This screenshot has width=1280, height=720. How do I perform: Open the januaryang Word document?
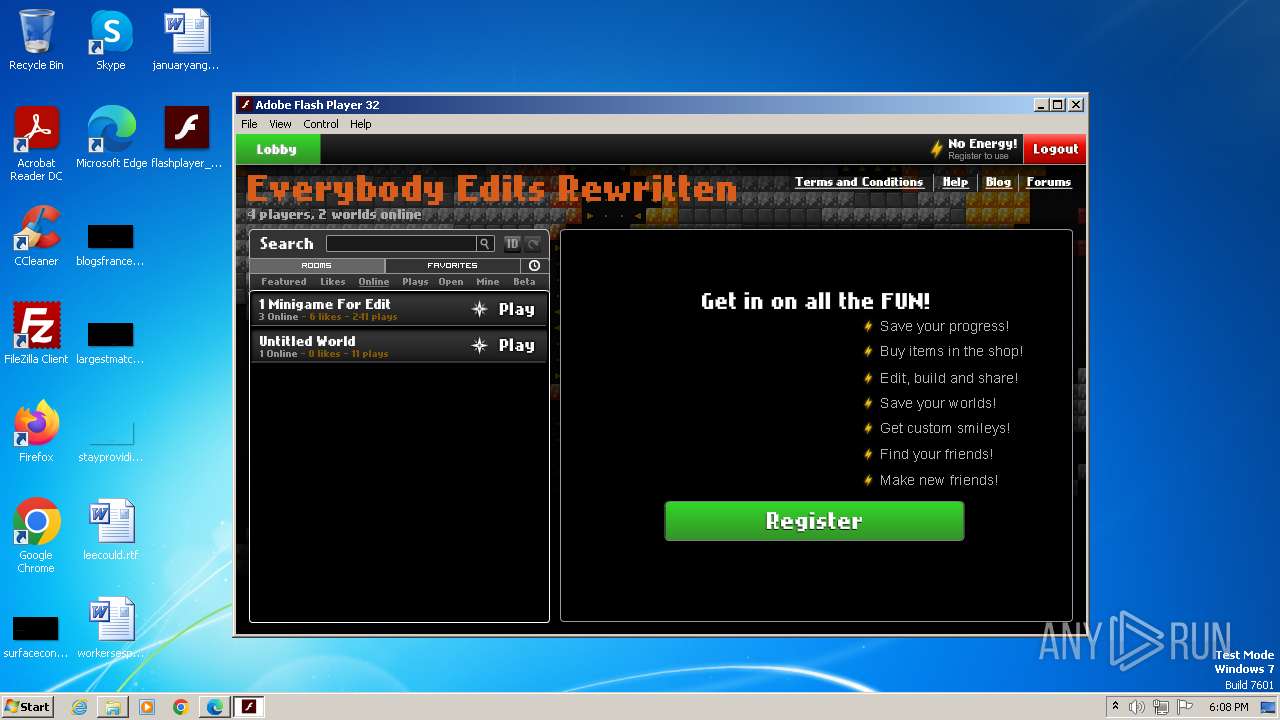[x=186, y=40]
